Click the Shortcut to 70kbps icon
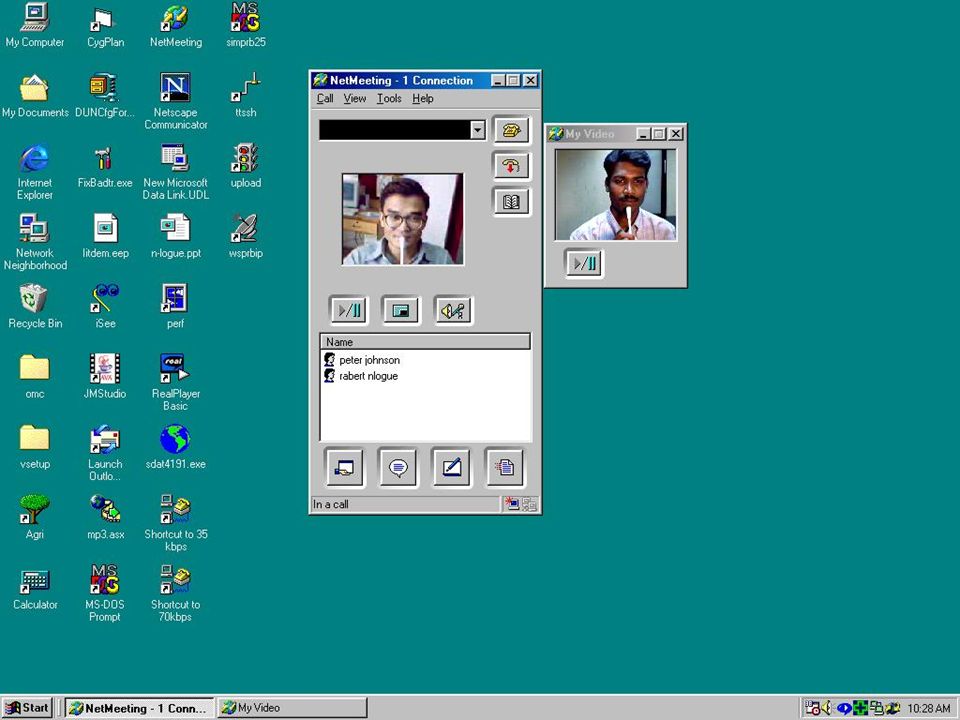The width and height of the screenshot is (960, 720). coord(176,594)
